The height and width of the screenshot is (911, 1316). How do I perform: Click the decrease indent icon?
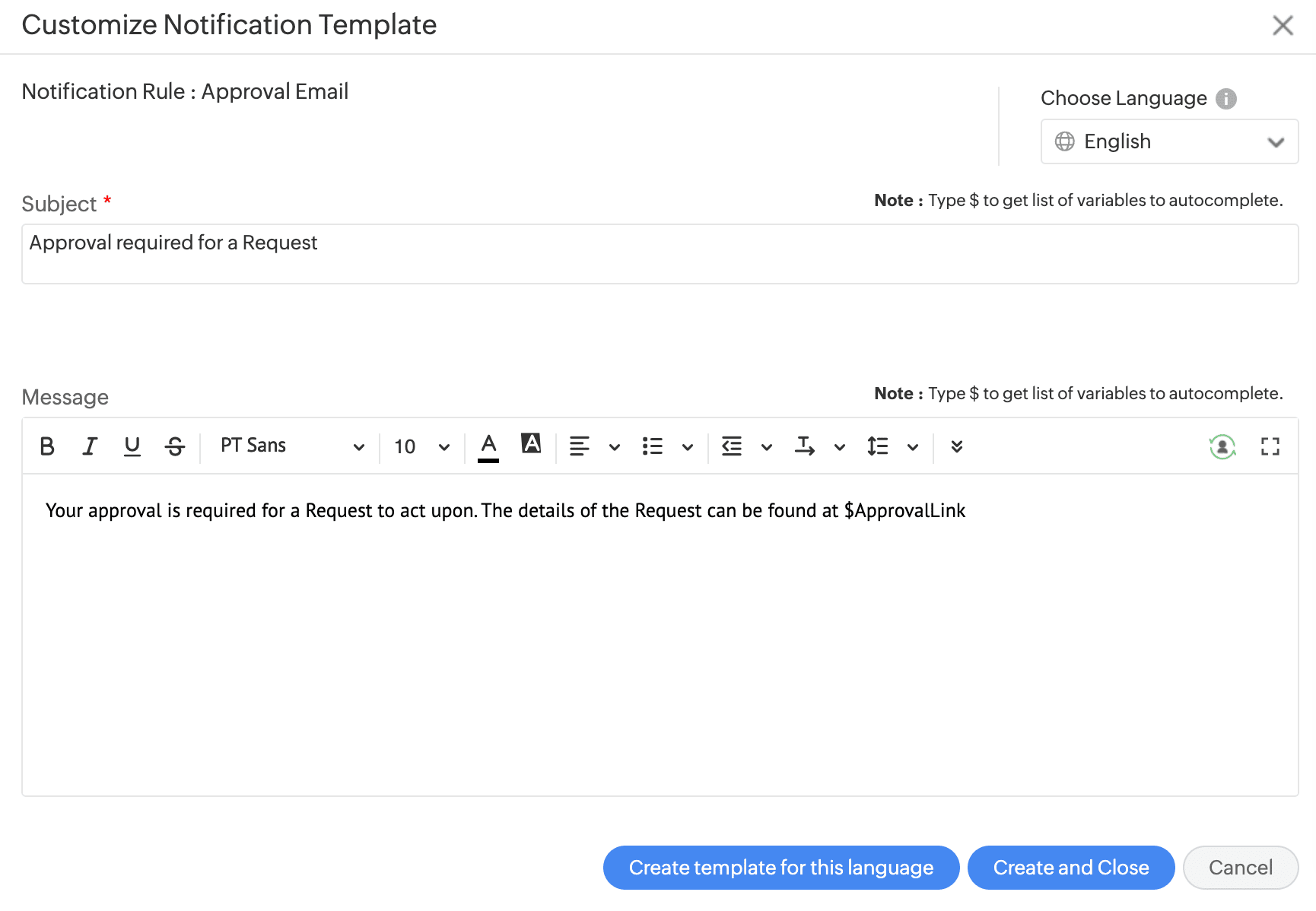click(732, 446)
